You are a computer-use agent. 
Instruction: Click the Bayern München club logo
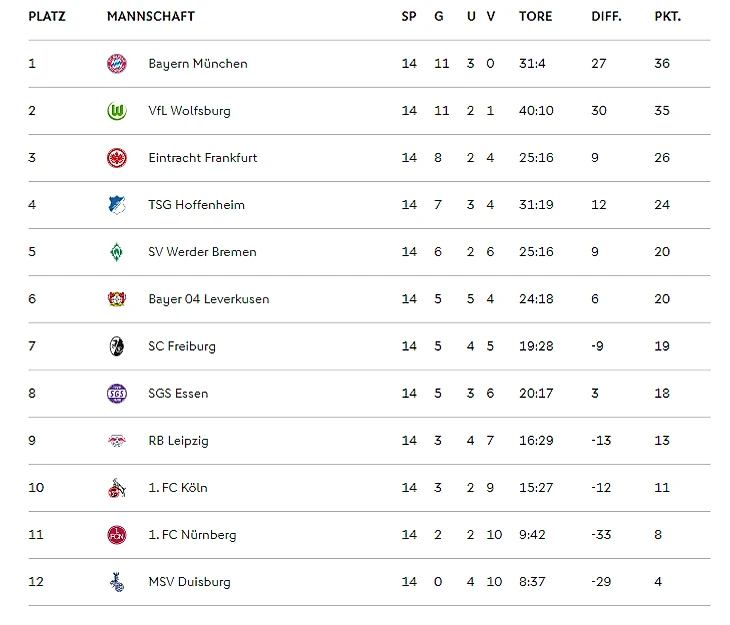[117, 64]
